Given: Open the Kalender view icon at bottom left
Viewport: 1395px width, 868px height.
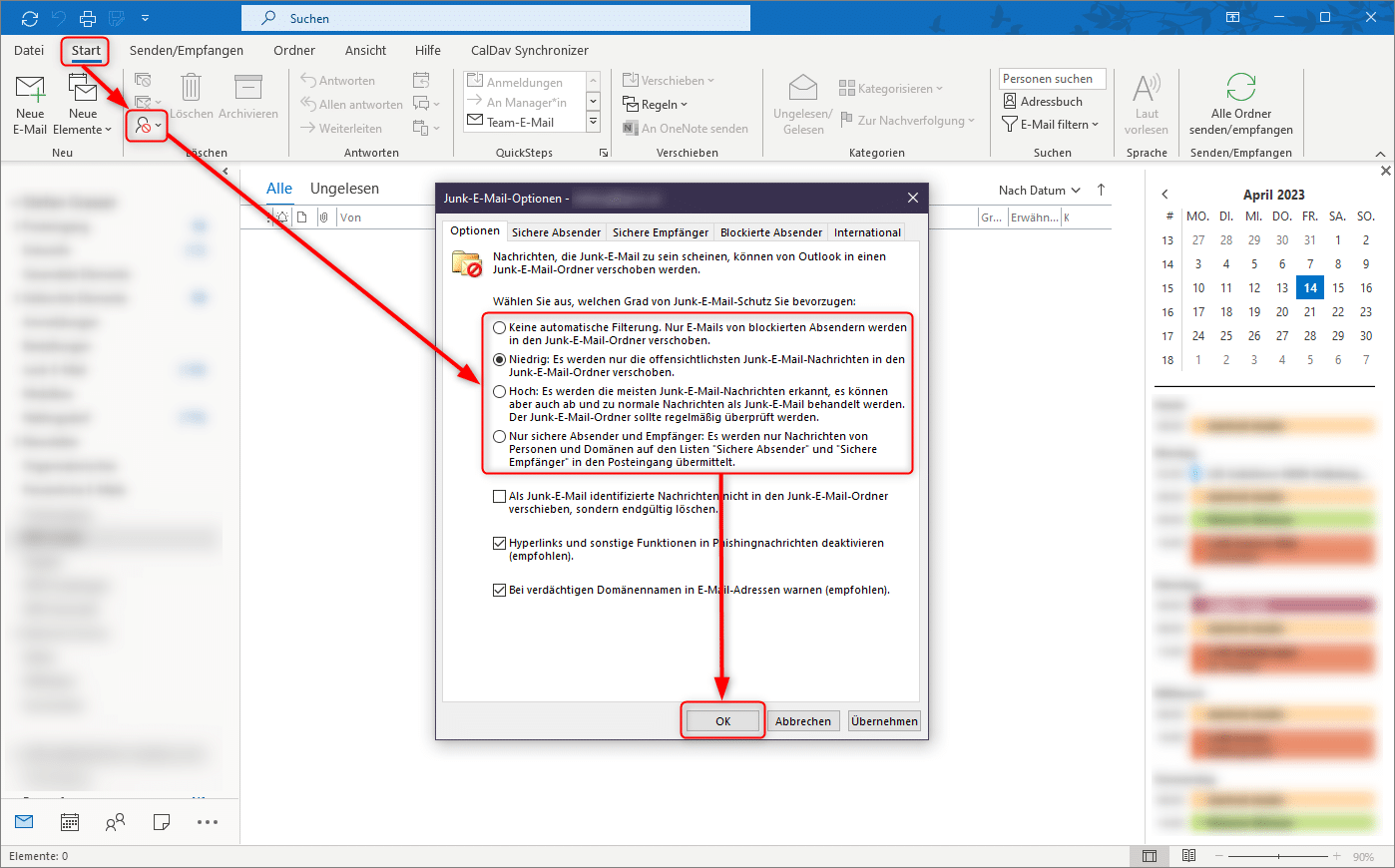Looking at the screenshot, I should (68, 821).
